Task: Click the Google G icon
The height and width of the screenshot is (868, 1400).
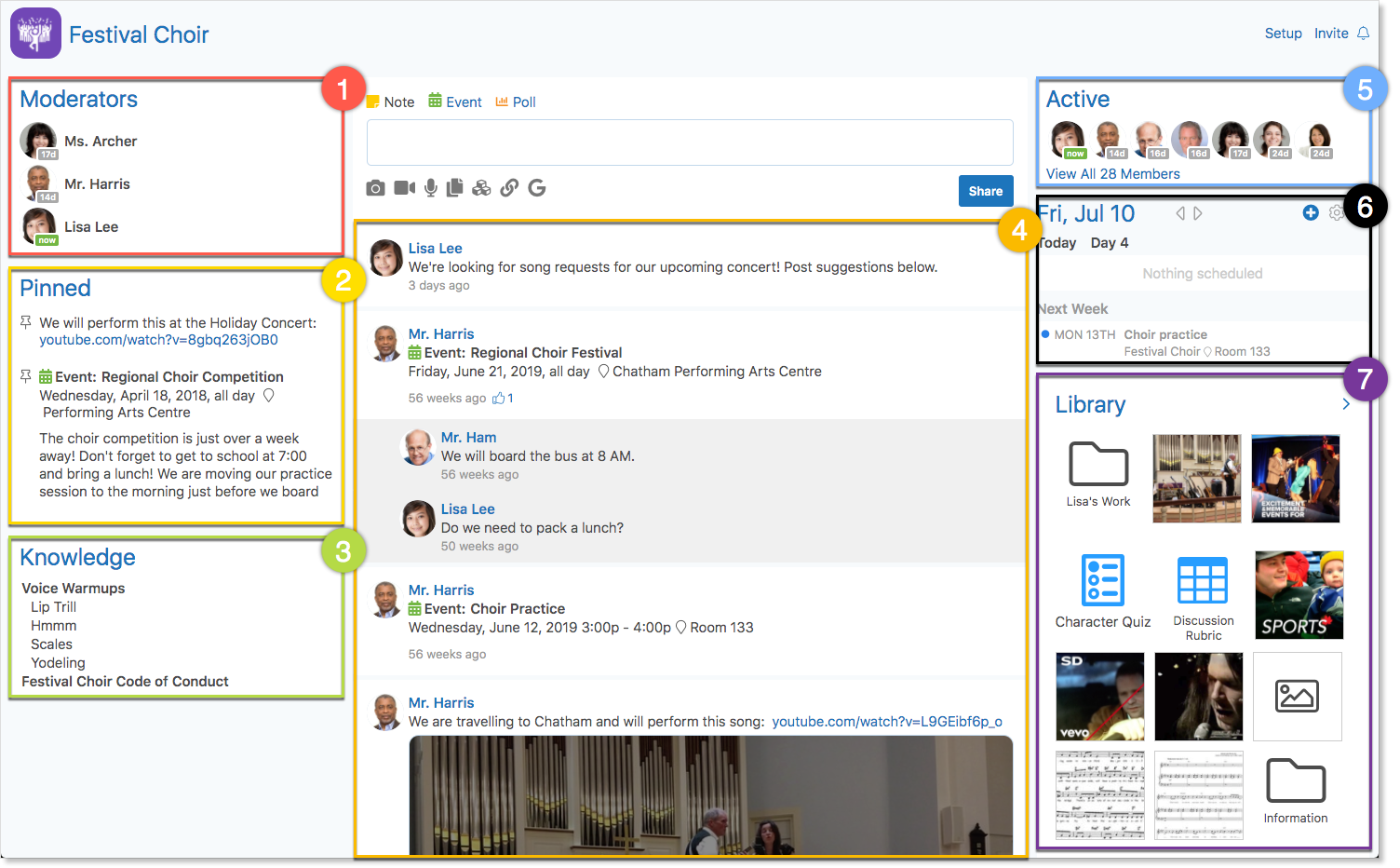Action: 537,188
